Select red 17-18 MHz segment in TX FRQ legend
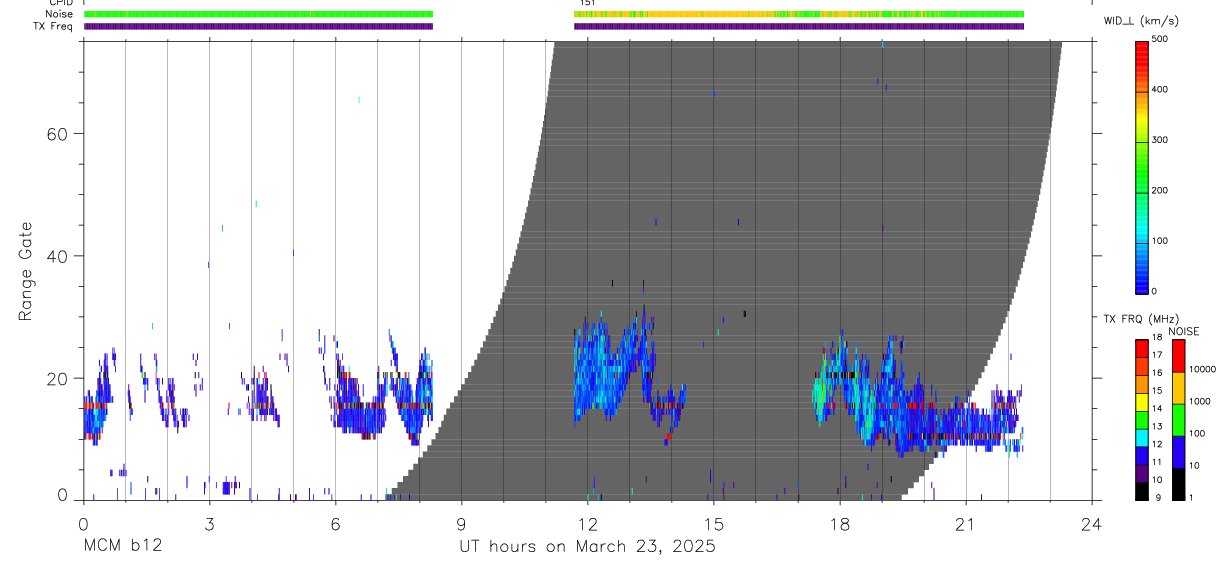This screenshot has height=567, width=1228. point(1142,349)
